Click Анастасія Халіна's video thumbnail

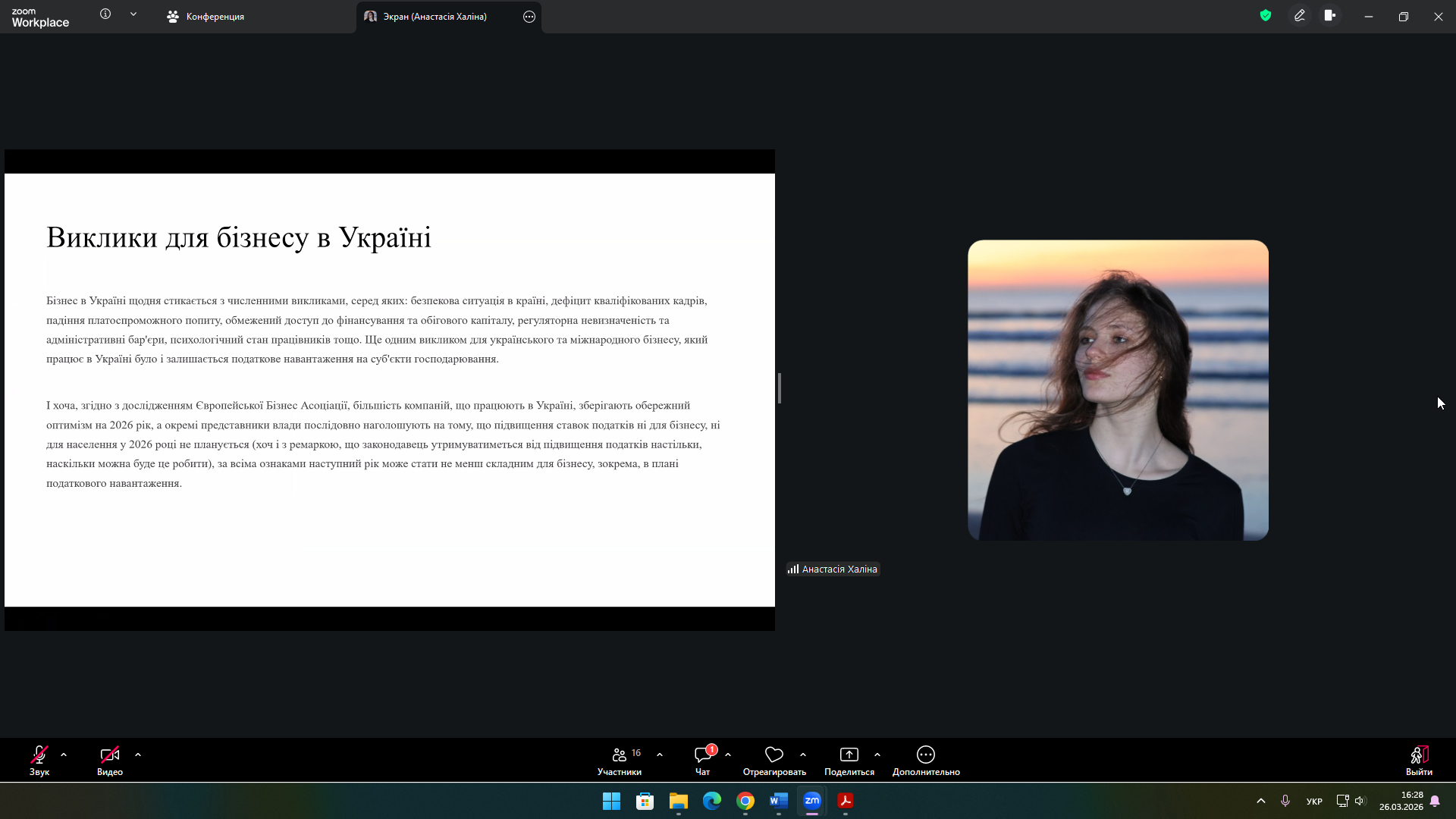point(1118,390)
